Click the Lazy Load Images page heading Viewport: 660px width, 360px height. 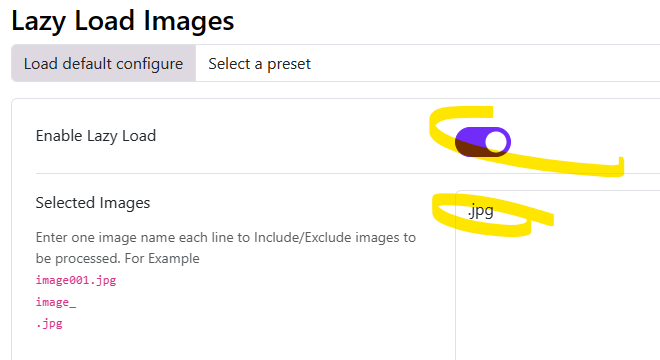(x=122, y=21)
